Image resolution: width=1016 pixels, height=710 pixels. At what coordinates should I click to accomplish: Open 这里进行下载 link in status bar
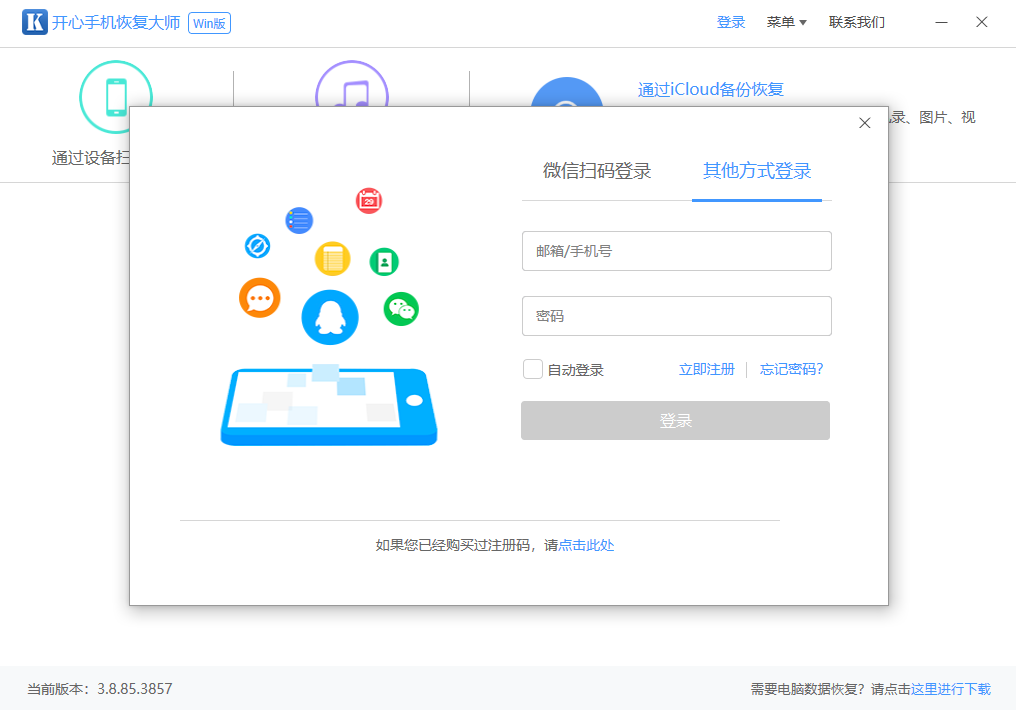click(x=951, y=689)
